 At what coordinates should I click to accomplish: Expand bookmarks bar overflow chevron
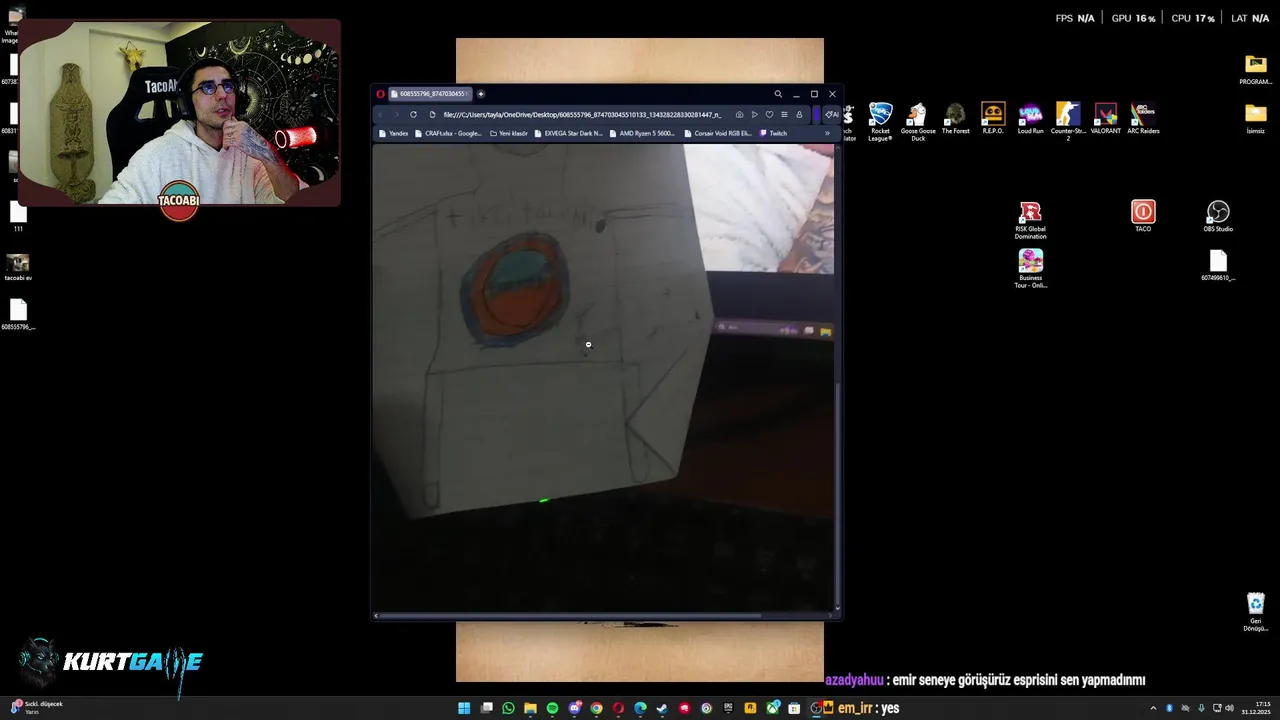(827, 133)
